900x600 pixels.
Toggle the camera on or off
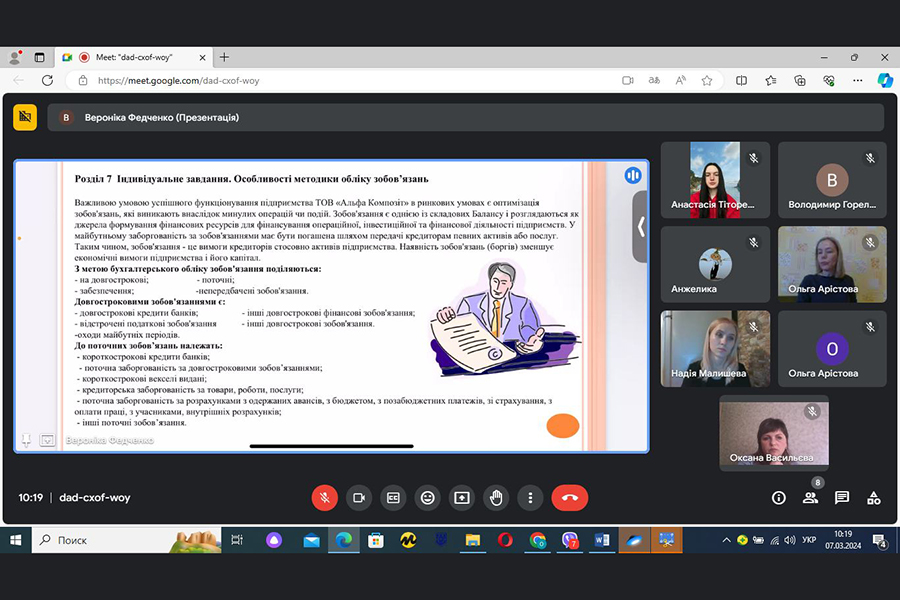point(359,497)
